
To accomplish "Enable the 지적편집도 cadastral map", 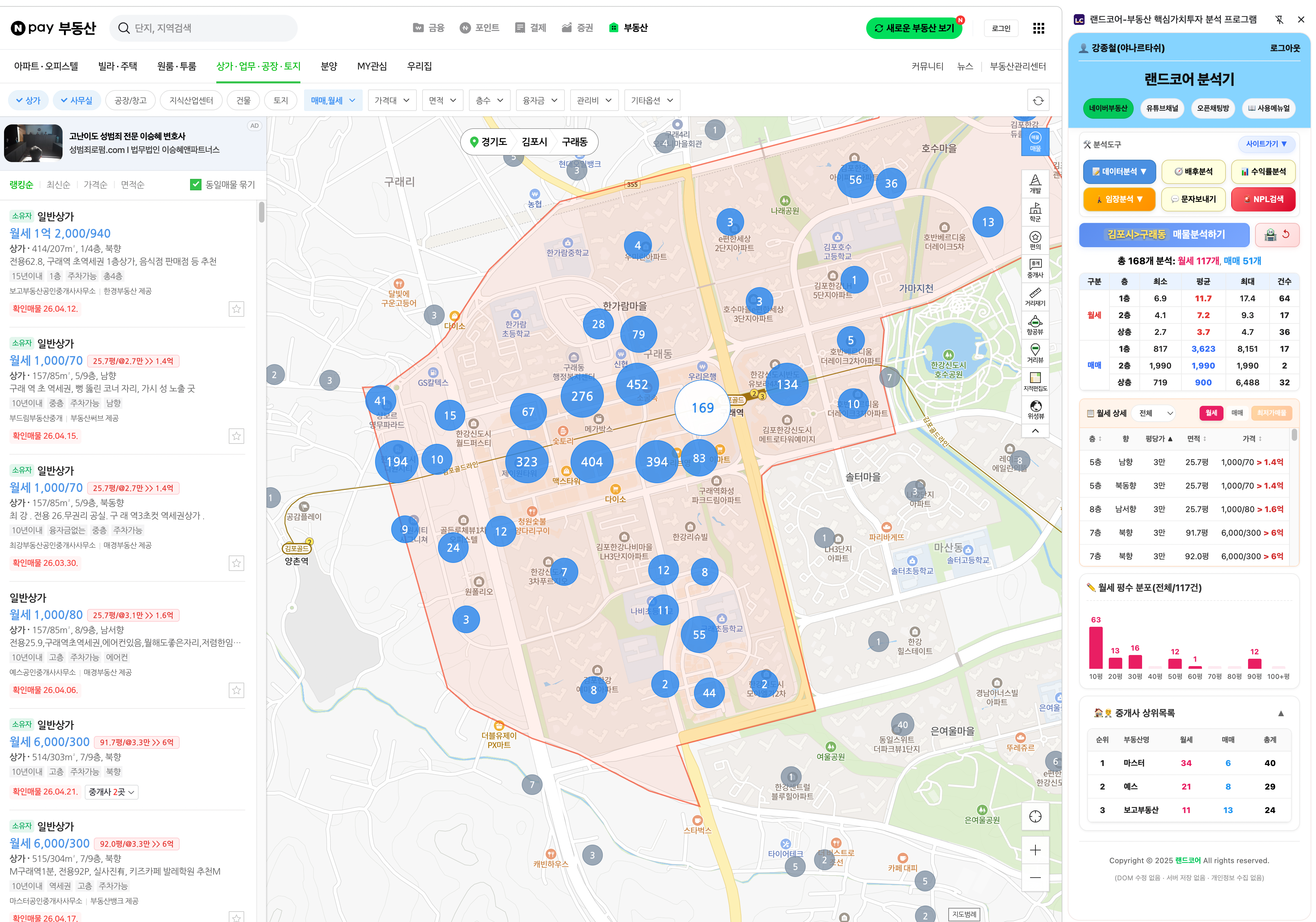I will click(x=1034, y=382).
